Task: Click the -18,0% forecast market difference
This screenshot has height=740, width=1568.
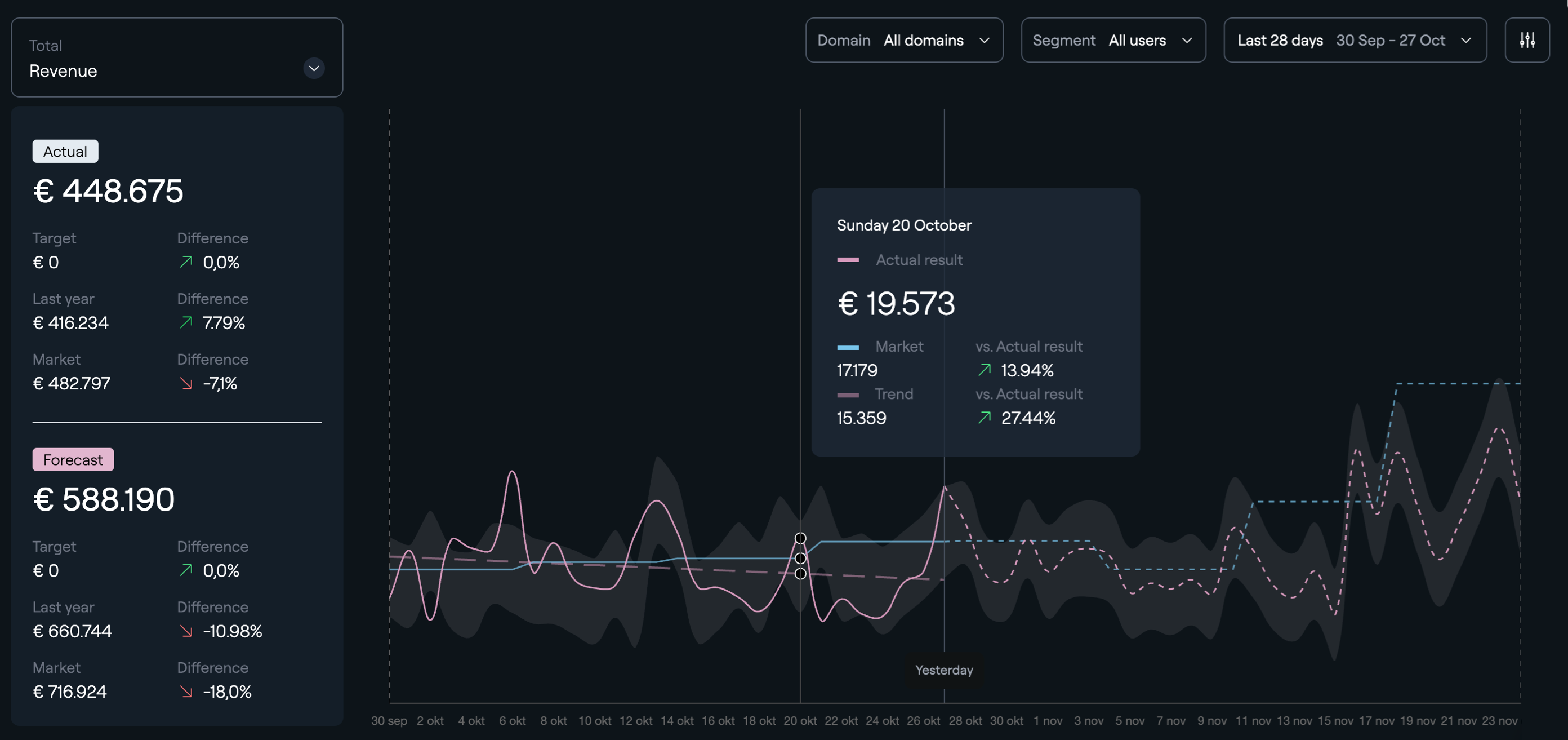Action: point(227,692)
